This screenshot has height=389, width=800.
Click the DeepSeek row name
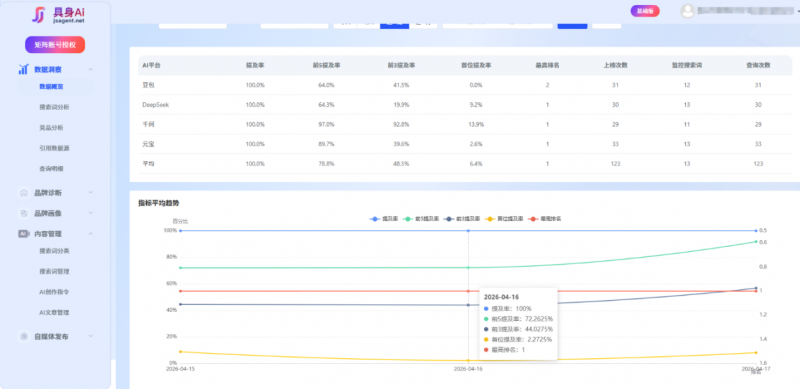coord(156,105)
